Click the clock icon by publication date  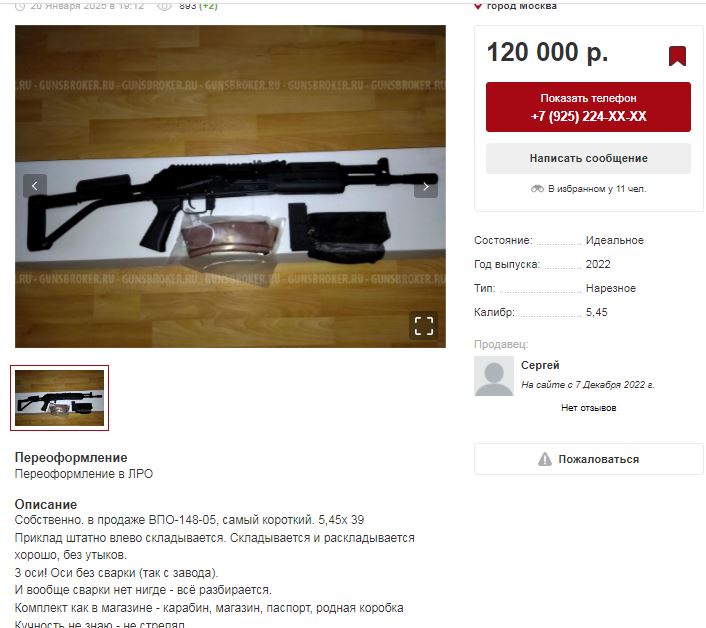(20, 6)
